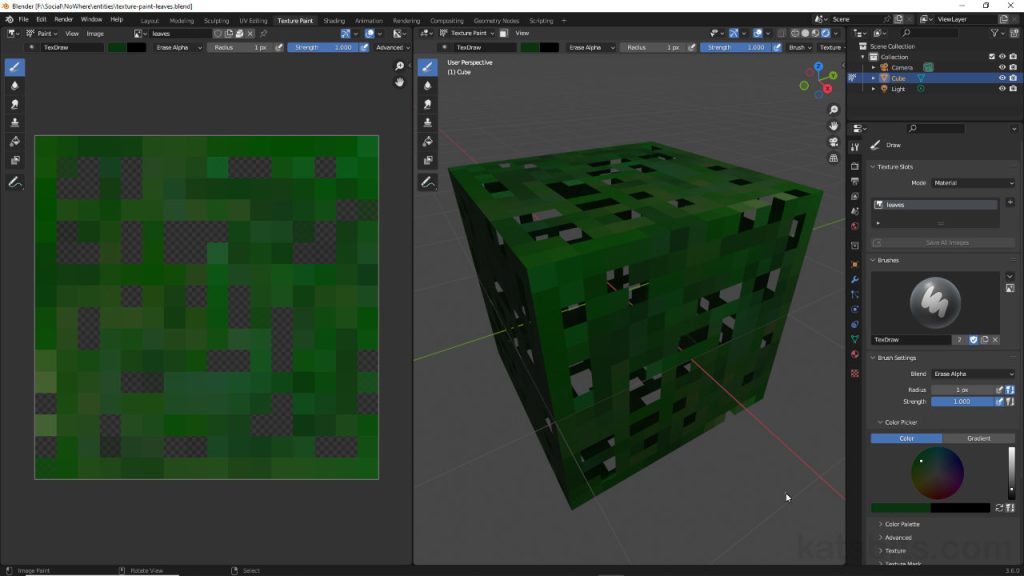The width and height of the screenshot is (1024, 576).
Task: Open the Render Properties camera tab
Action: [x=855, y=165]
